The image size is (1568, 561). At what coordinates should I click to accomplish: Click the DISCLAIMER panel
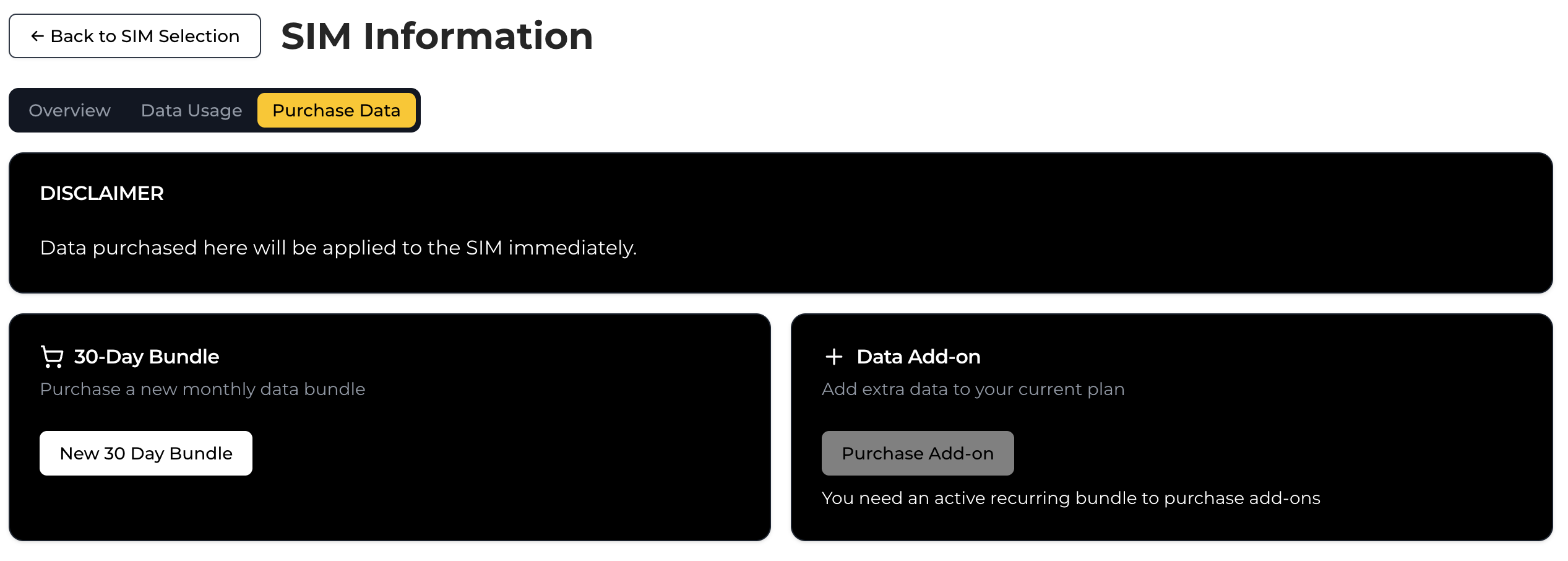pyautogui.click(x=784, y=223)
